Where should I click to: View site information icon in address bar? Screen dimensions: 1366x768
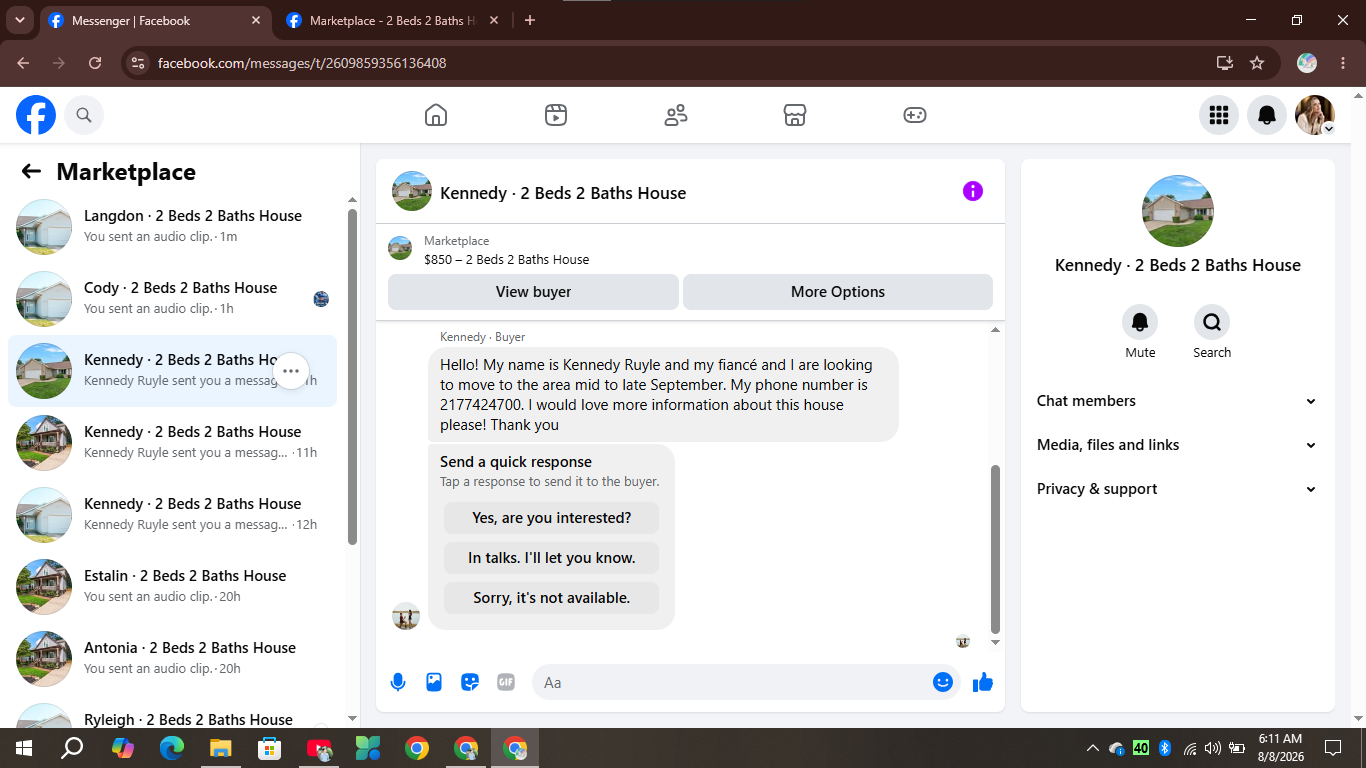point(139,63)
